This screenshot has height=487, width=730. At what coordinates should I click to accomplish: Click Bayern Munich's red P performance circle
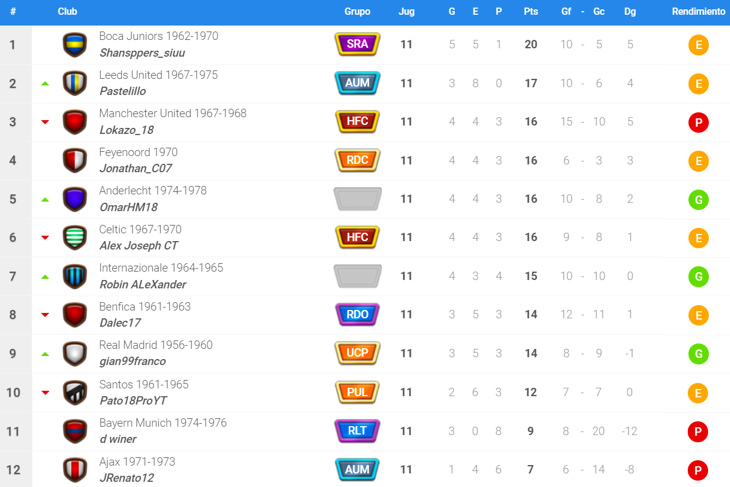click(698, 431)
